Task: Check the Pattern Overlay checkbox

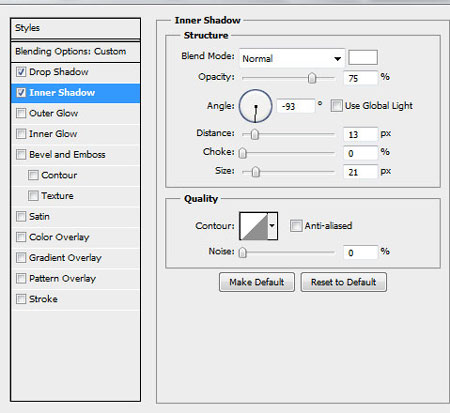Action: [x=21, y=278]
